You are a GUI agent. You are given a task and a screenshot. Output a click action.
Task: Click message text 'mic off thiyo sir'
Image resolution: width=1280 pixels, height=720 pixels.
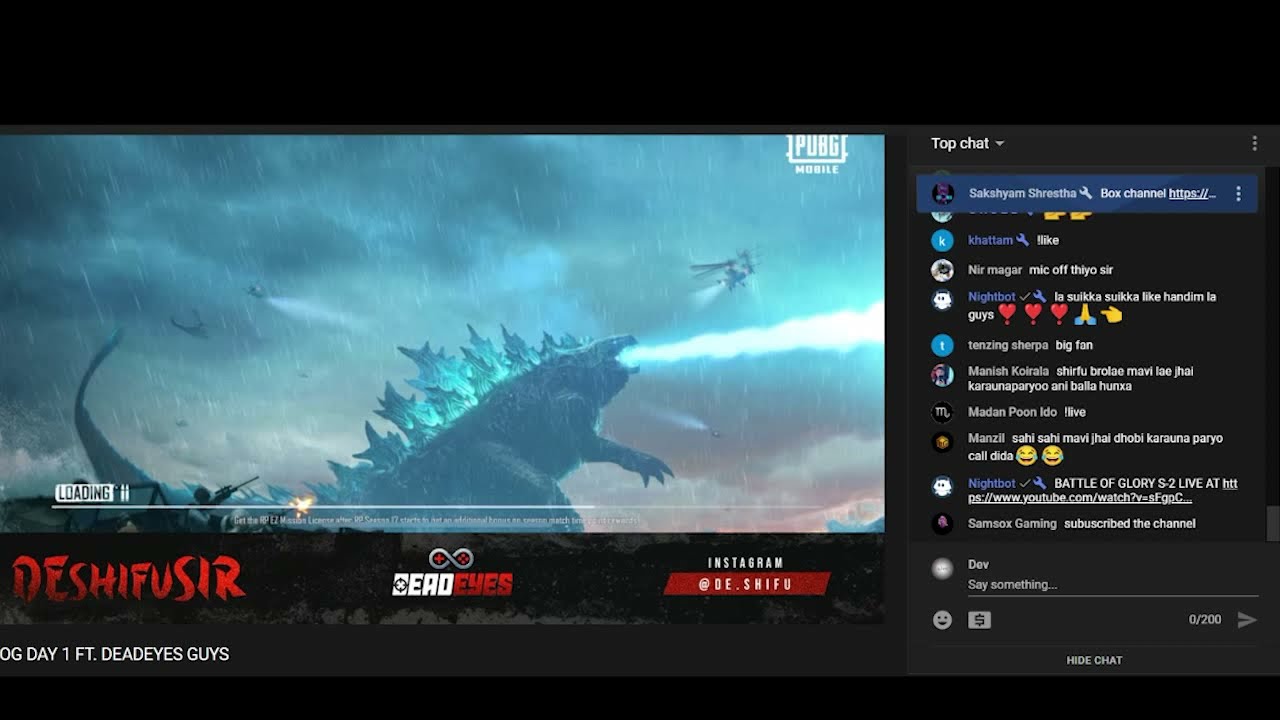click(x=1071, y=270)
